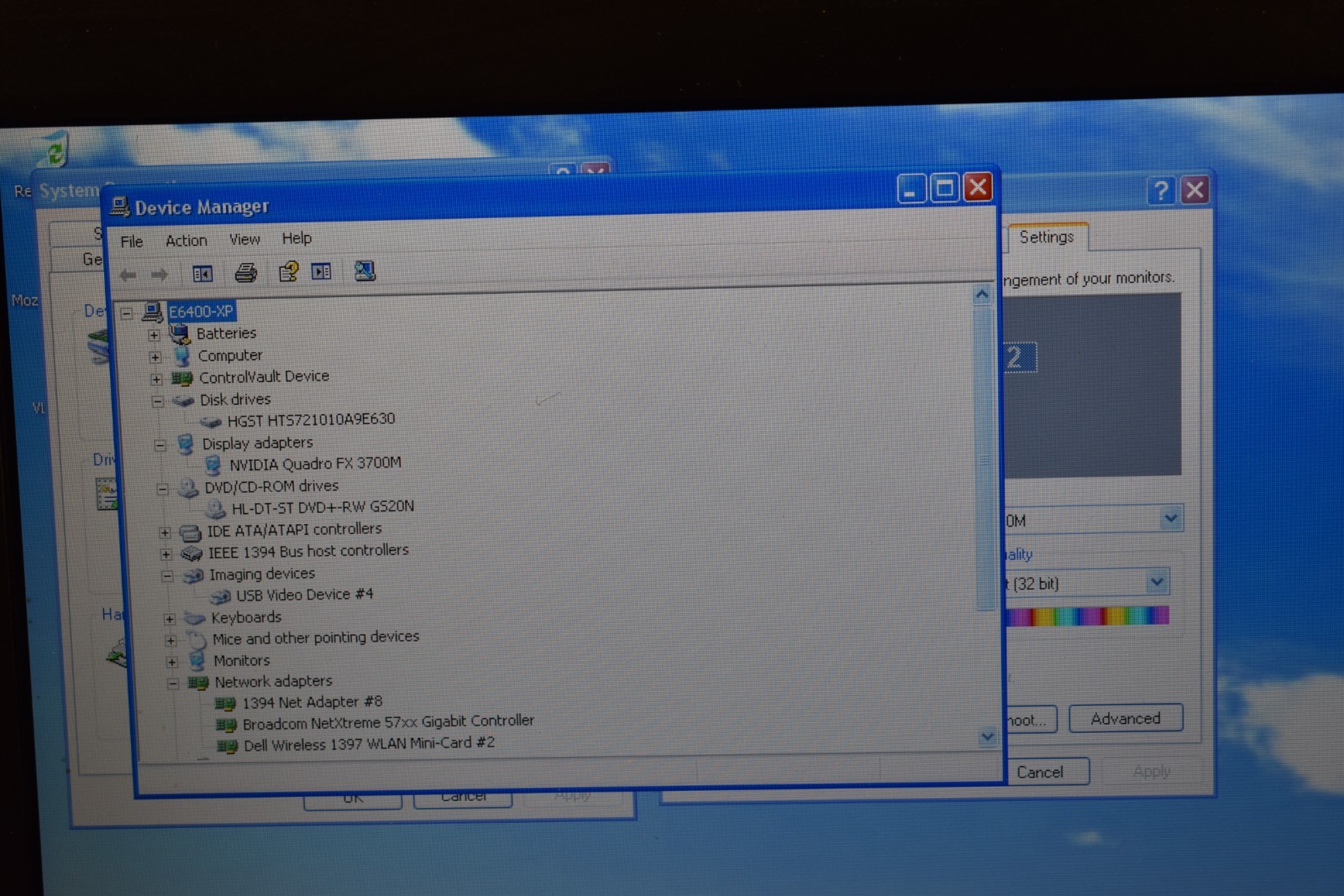Select IEEE 1394 Bus host controllers icon
This screenshot has height=896, width=1344.
click(x=192, y=553)
